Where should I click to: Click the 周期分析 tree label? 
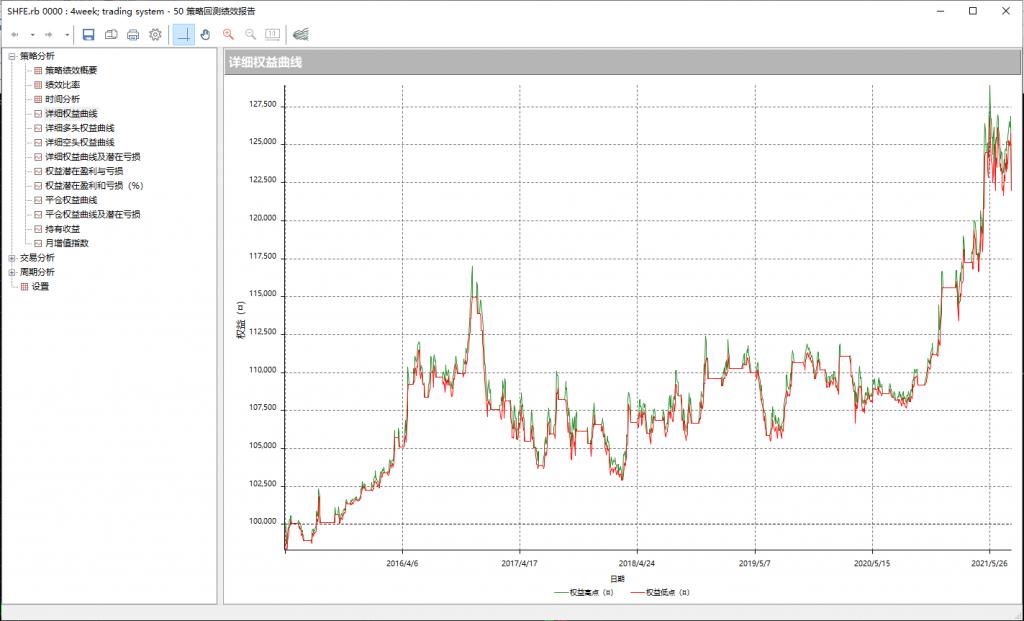tap(37, 272)
